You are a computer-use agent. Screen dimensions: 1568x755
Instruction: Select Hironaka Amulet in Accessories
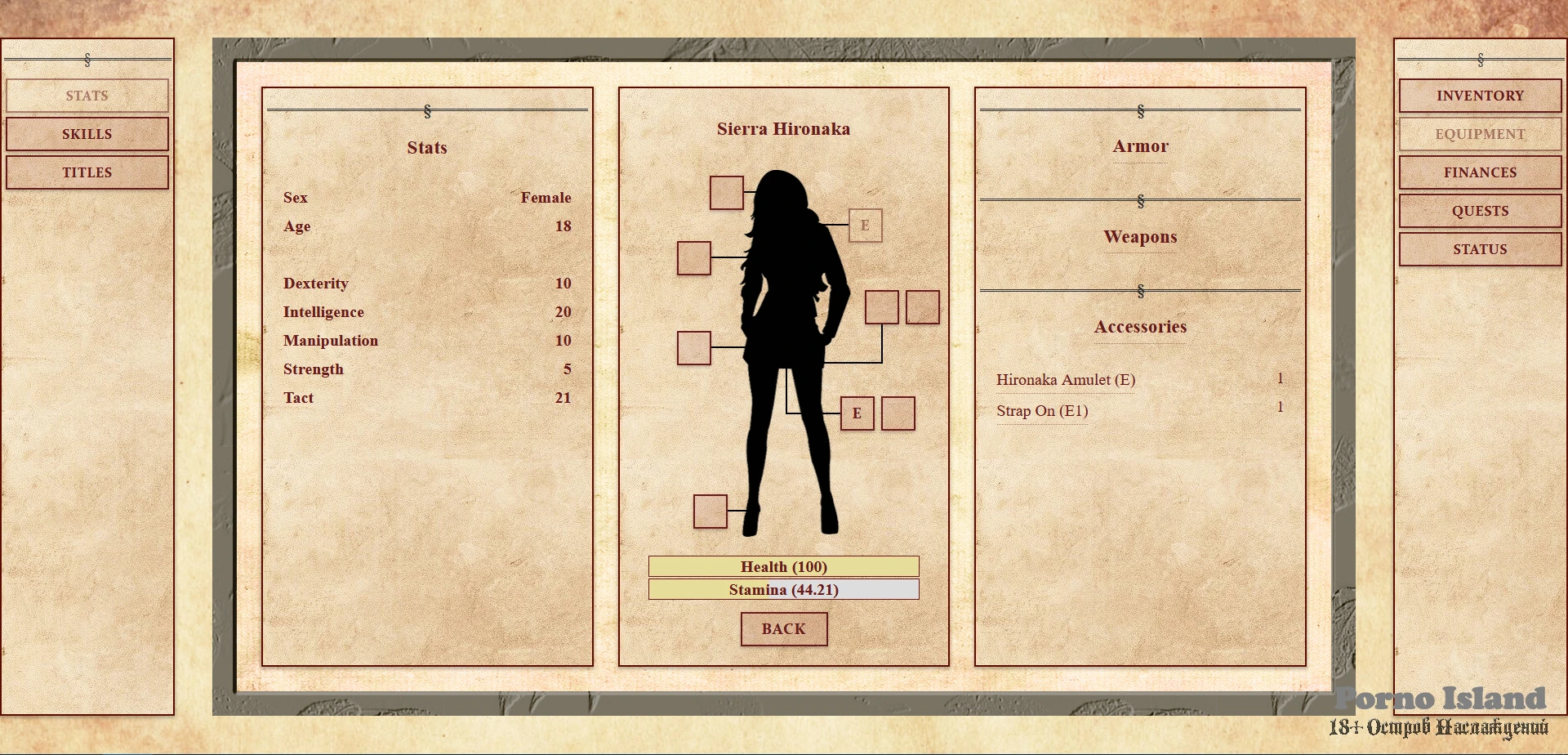click(1065, 380)
